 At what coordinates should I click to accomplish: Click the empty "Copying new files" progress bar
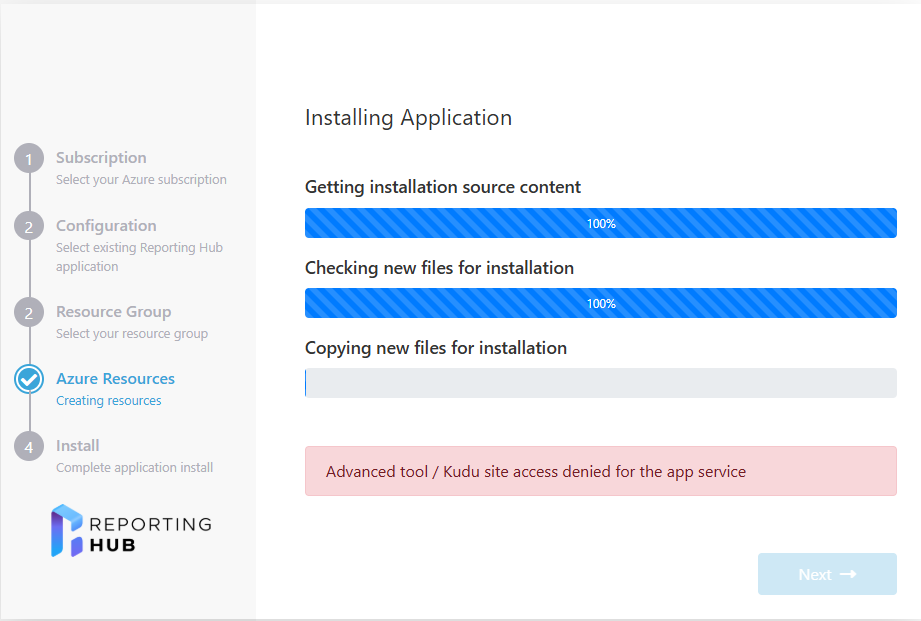point(600,383)
